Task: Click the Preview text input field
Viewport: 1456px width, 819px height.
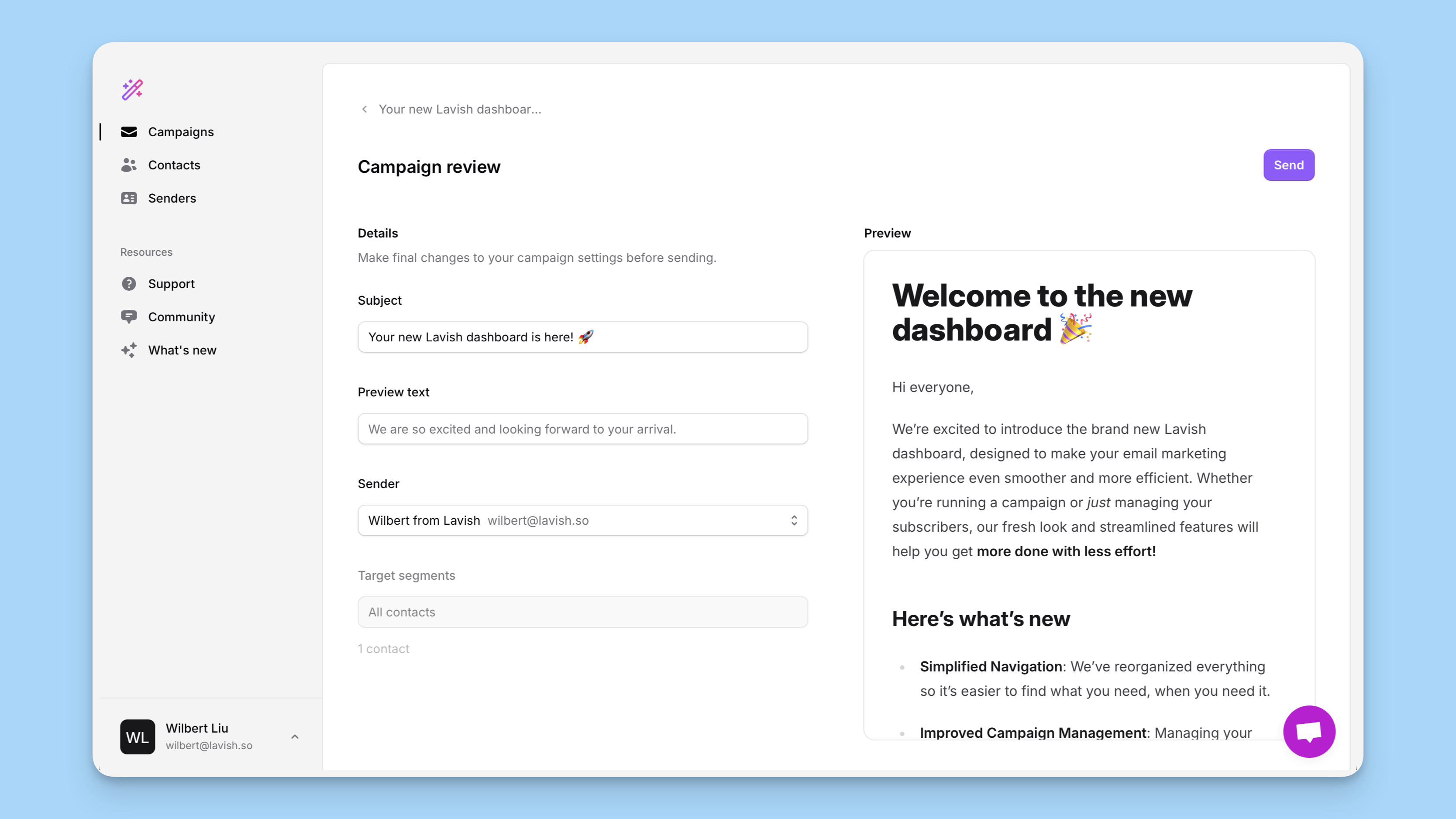Action: click(582, 428)
